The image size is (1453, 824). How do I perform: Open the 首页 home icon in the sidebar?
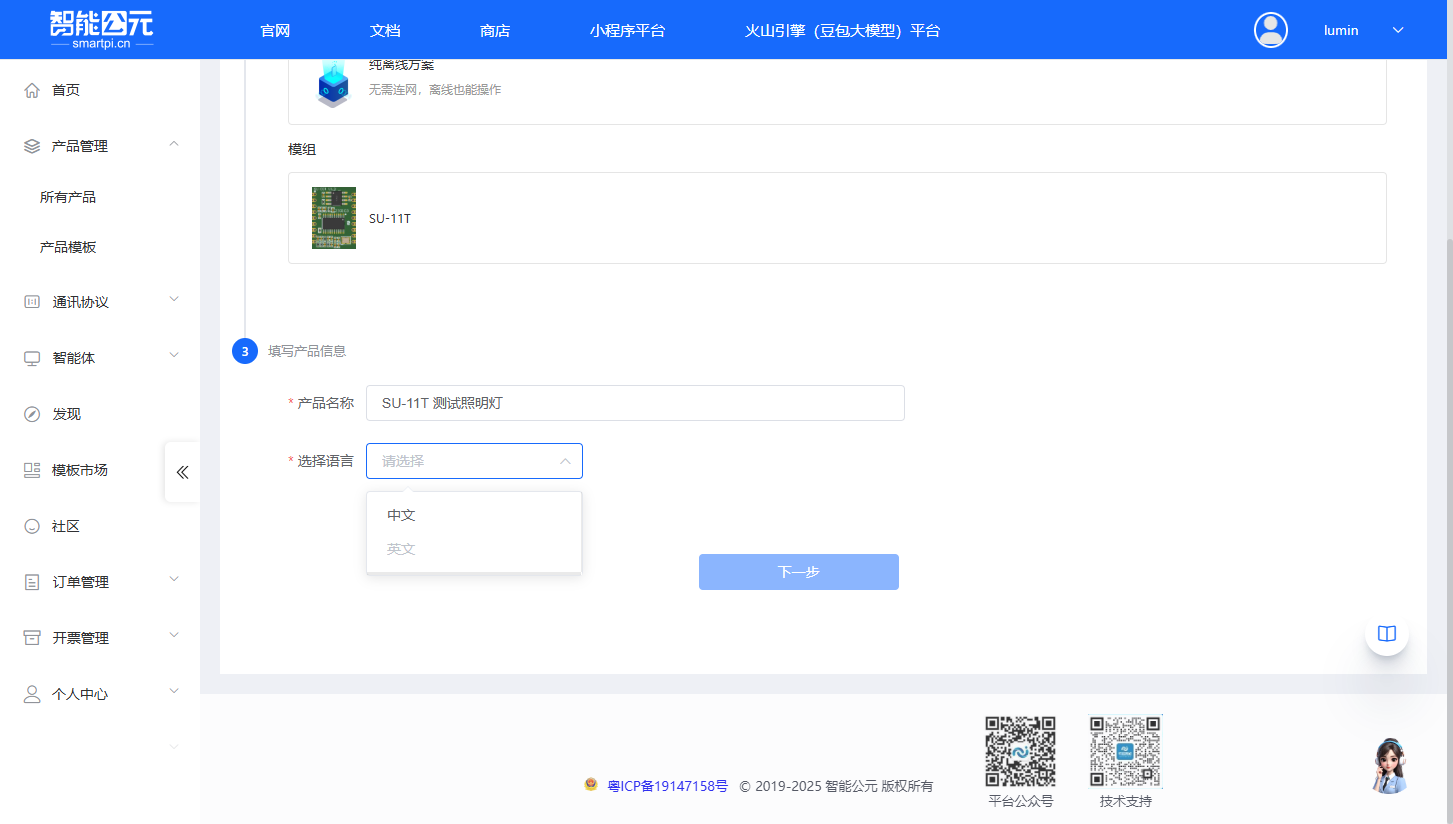click(30, 89)
